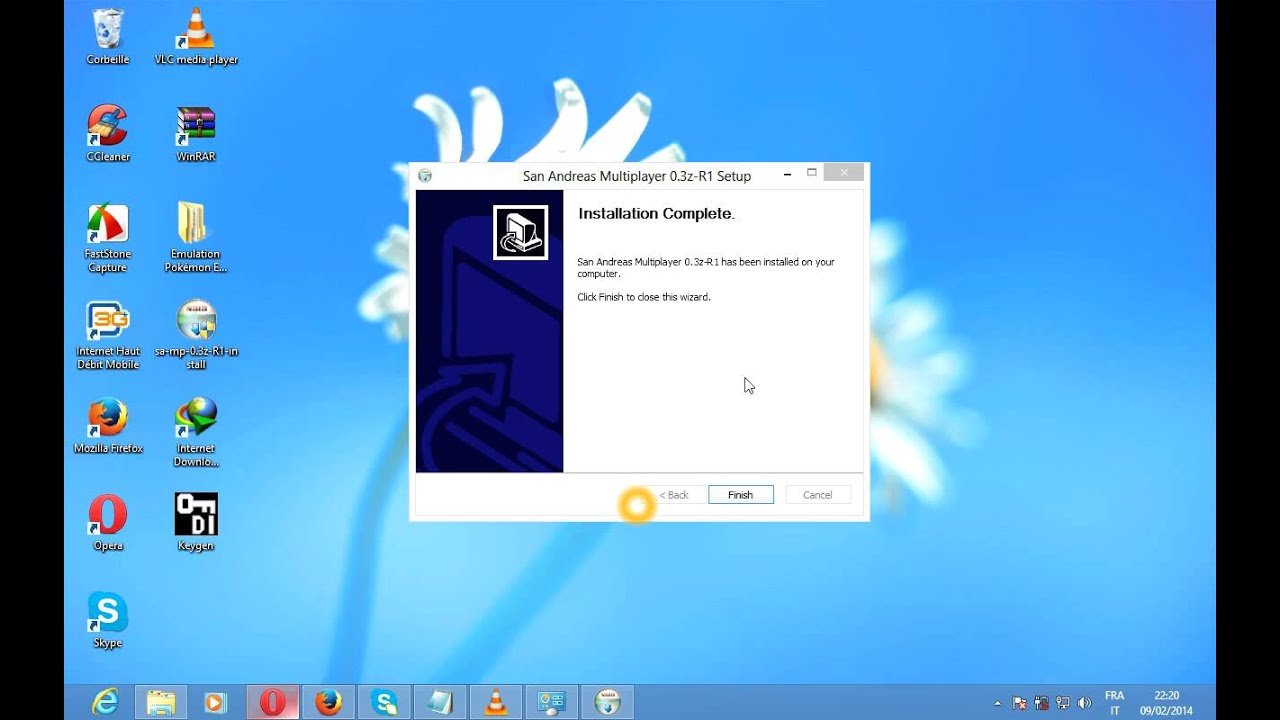Click the network status tray icon
Image resolution: width=1280 pixels, height=720 pixels.
(1062, 703)
